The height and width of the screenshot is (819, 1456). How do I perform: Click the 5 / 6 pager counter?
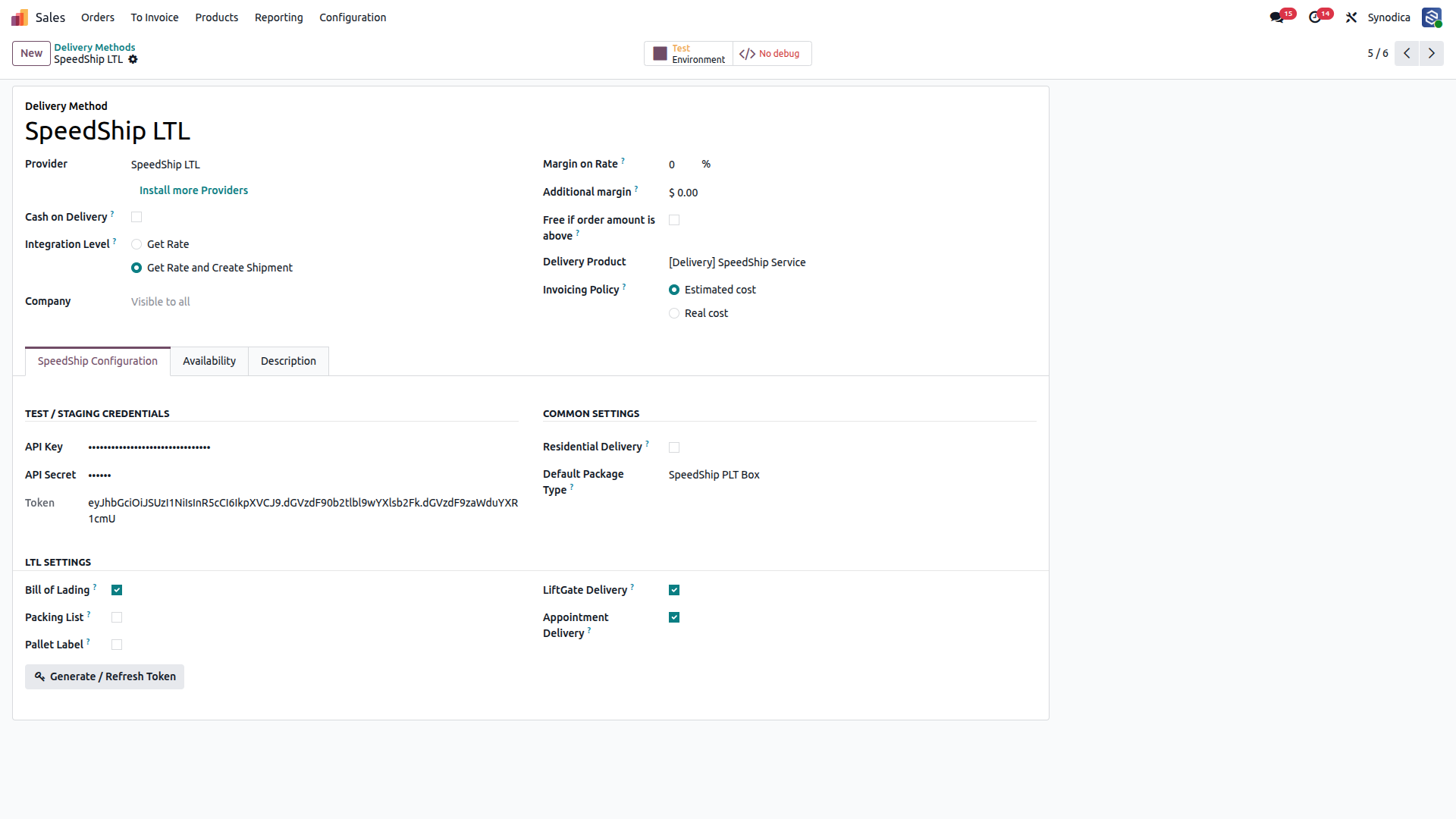1378,53
